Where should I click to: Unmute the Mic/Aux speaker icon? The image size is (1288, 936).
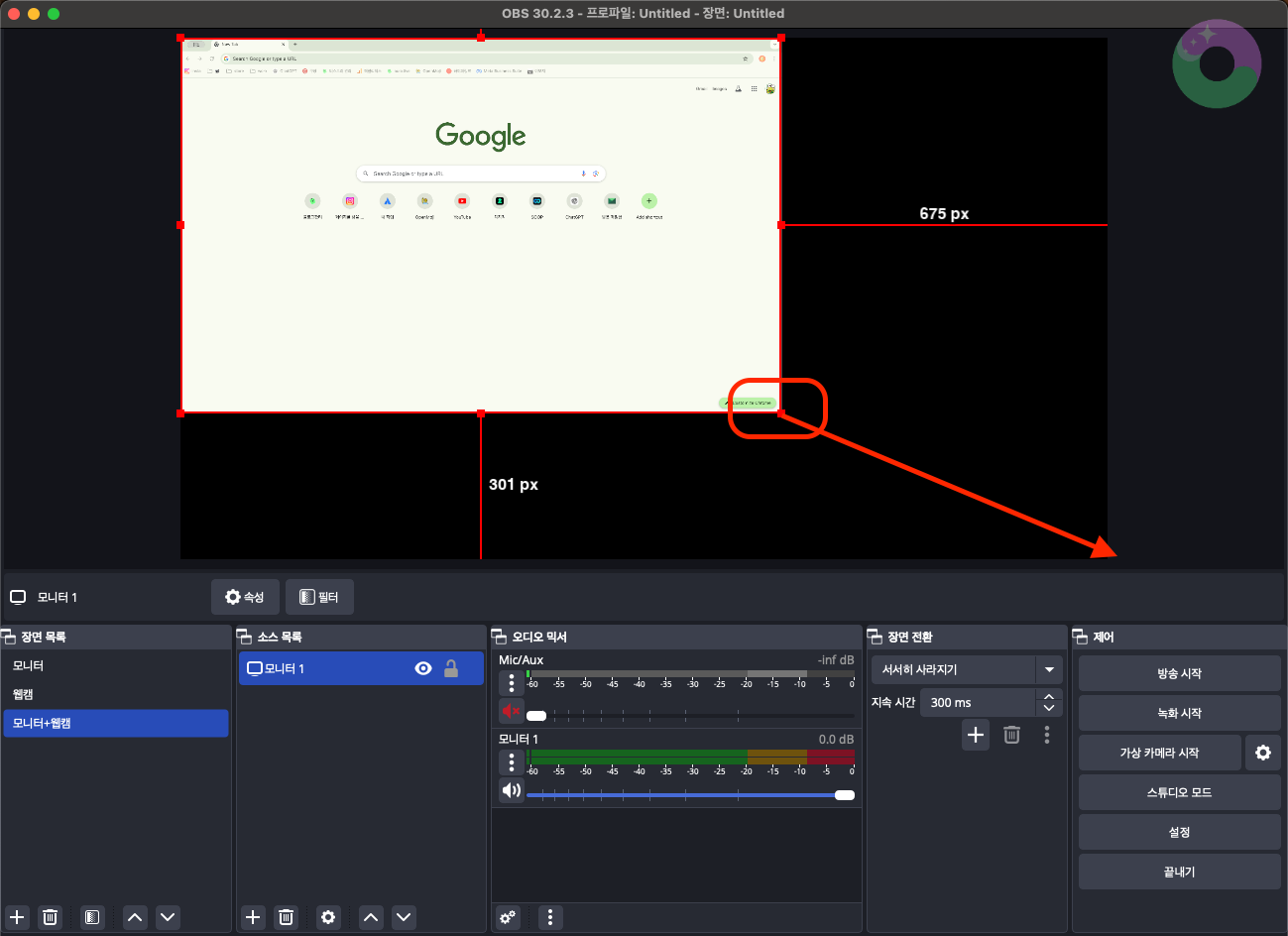[x=512, y=711]
